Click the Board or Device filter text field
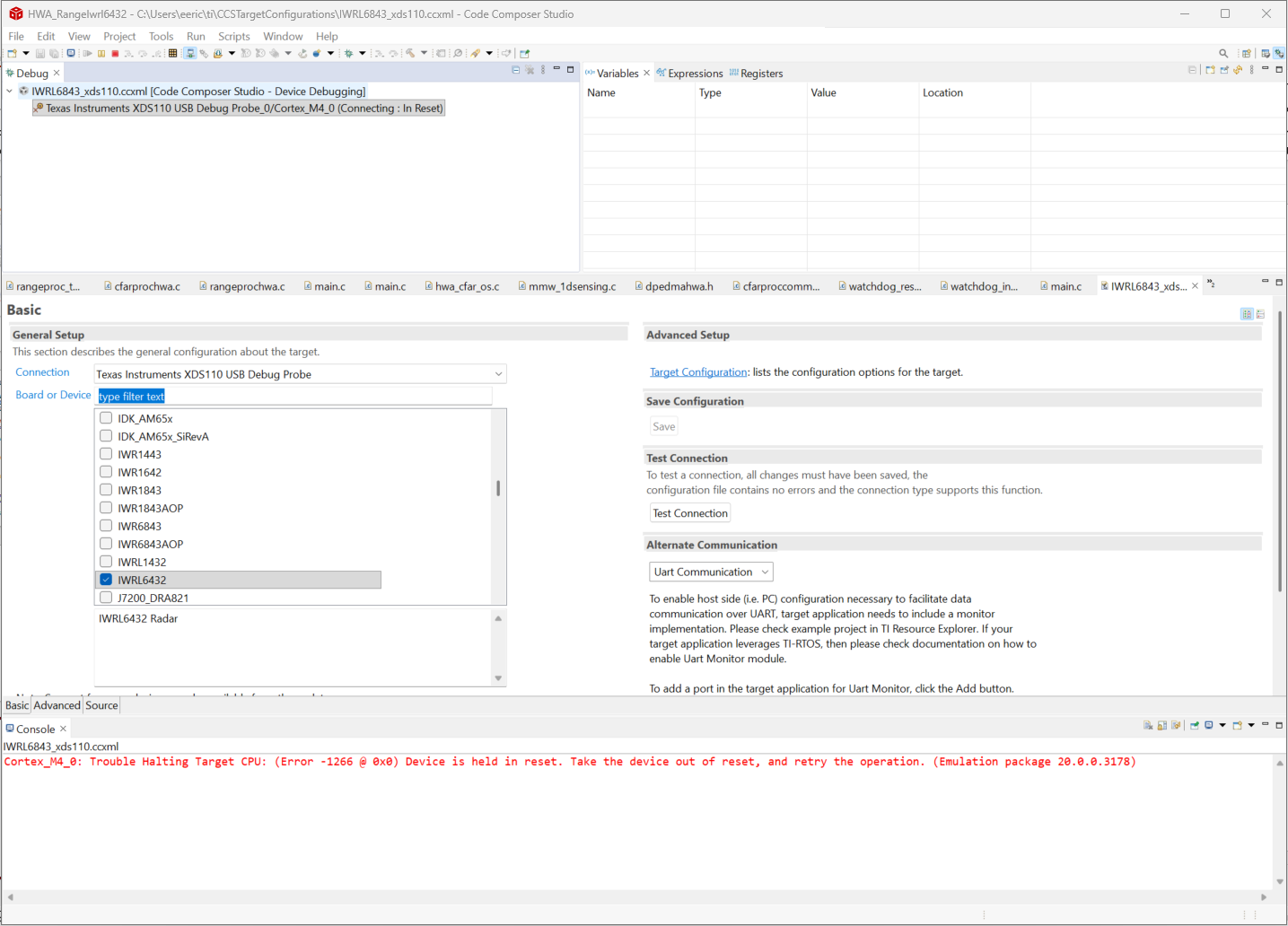Screen dimensions: 1288x926 [x=294, y=397]
